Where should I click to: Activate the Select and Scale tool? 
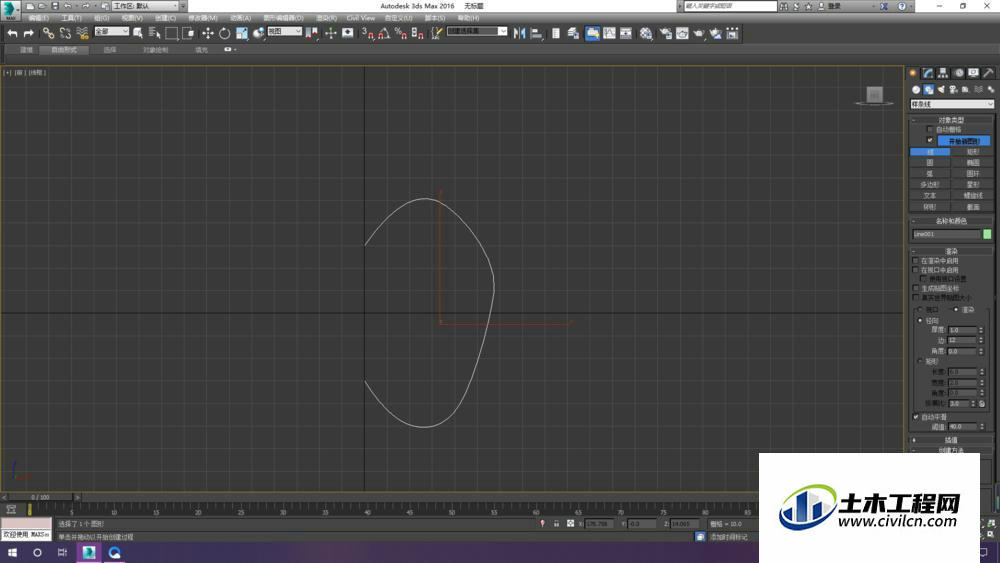(242, 33)
